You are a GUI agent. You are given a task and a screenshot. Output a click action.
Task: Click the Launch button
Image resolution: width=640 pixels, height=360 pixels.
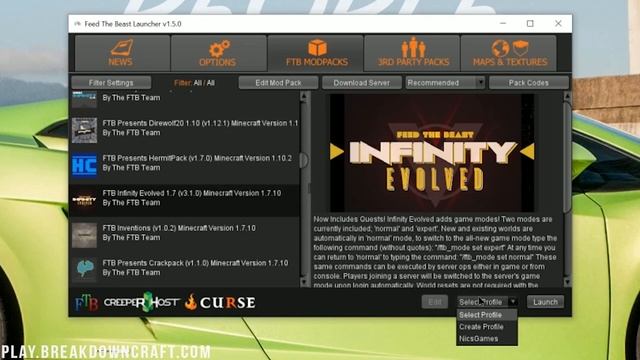(545, 302)
